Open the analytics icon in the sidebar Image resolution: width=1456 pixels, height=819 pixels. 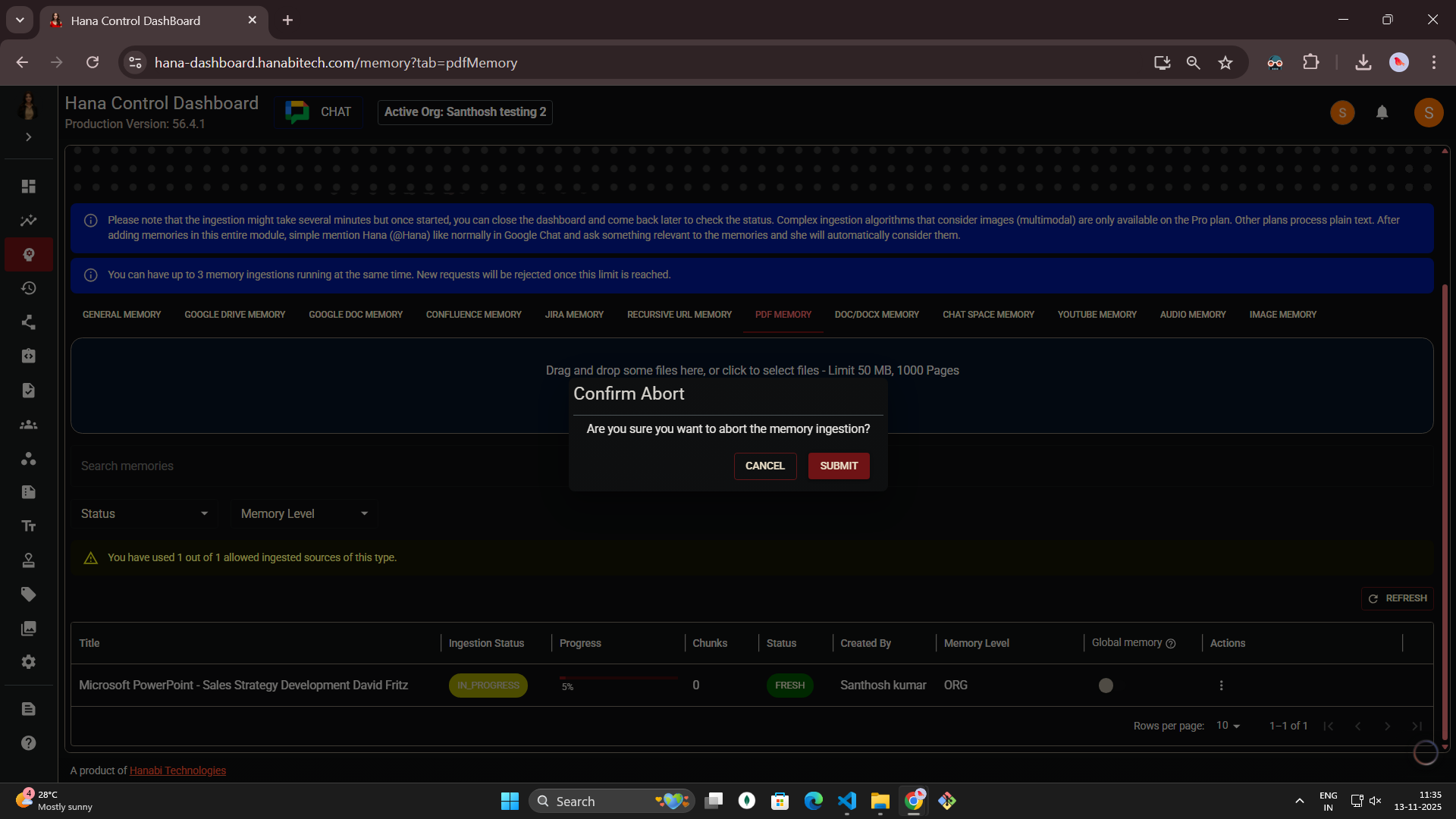pyautogui.click(x=28, y=220)
